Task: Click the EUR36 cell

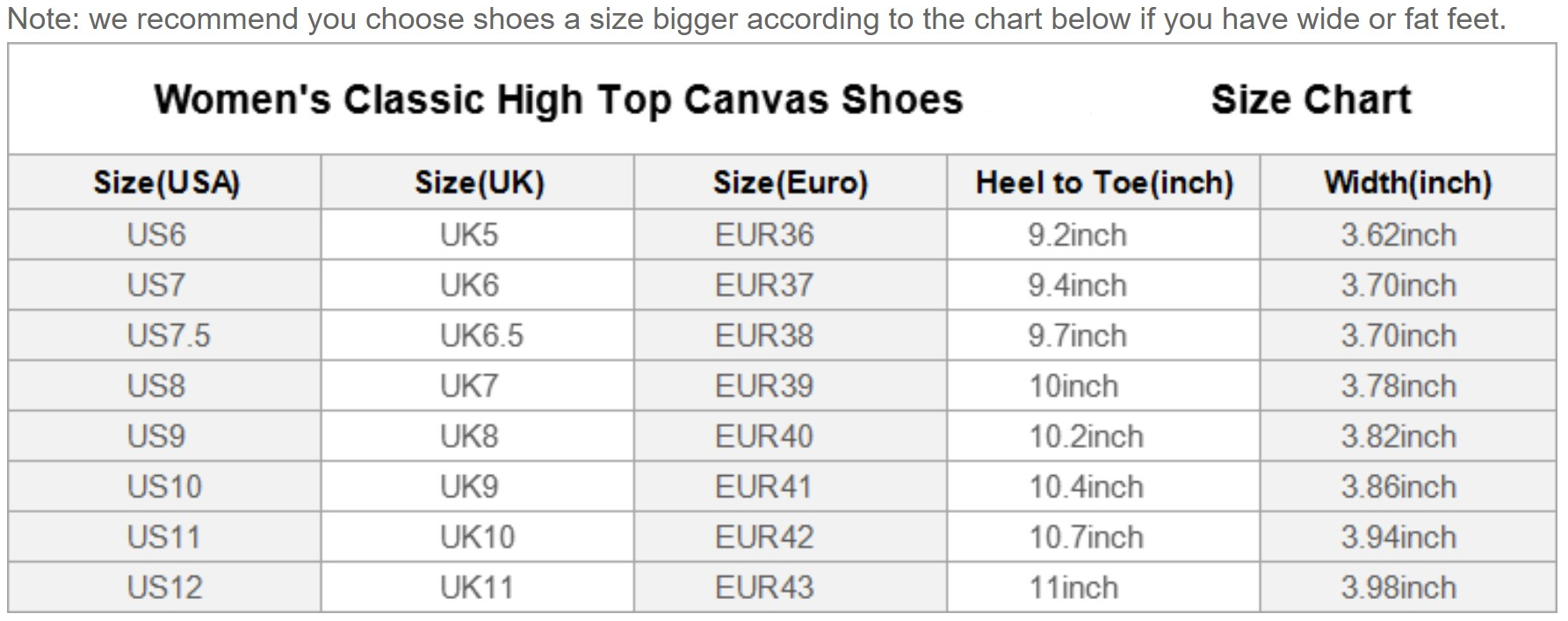Action: (x=764, y=235)
